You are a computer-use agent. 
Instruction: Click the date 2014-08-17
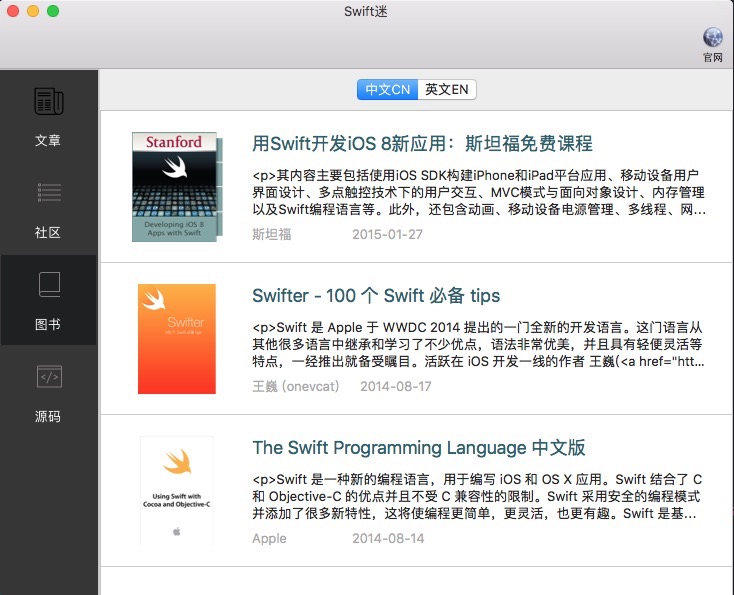coord(396,386)
